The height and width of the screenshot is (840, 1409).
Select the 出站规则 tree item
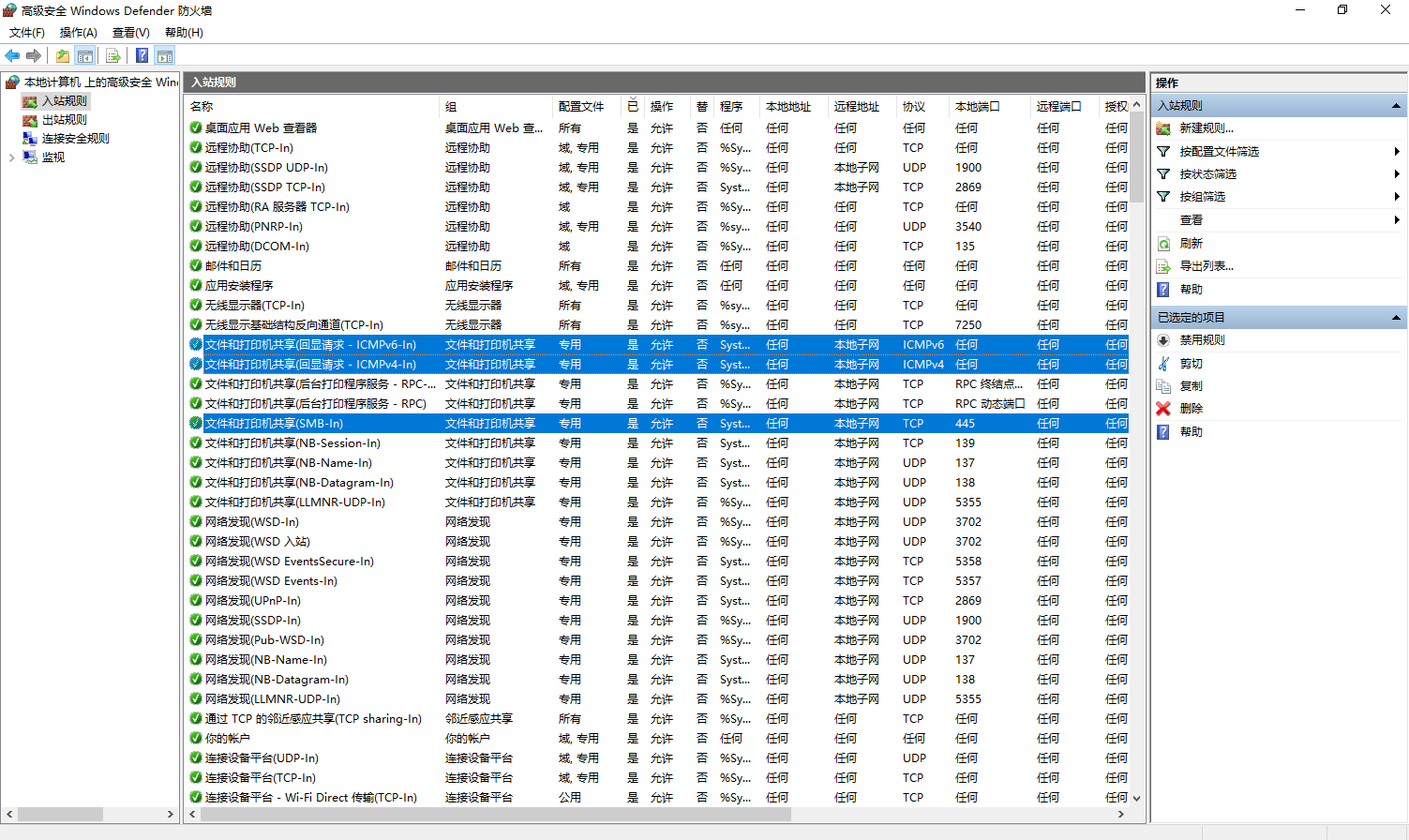64,120
